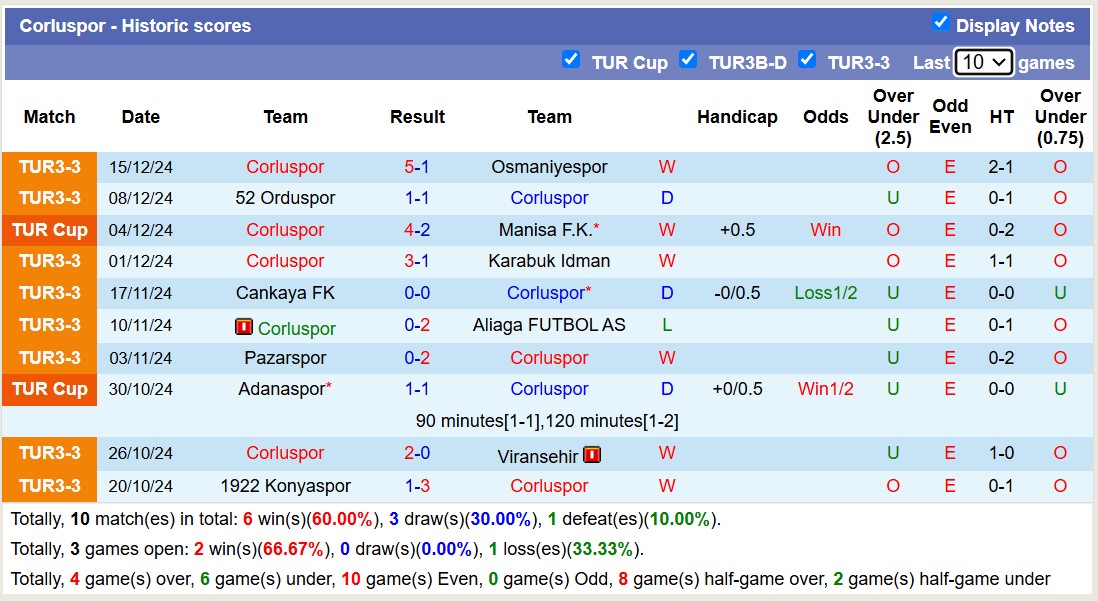The height and width of the screenshot is (601, 1098).
Task: Click the Odds column header
Action: 825,117
